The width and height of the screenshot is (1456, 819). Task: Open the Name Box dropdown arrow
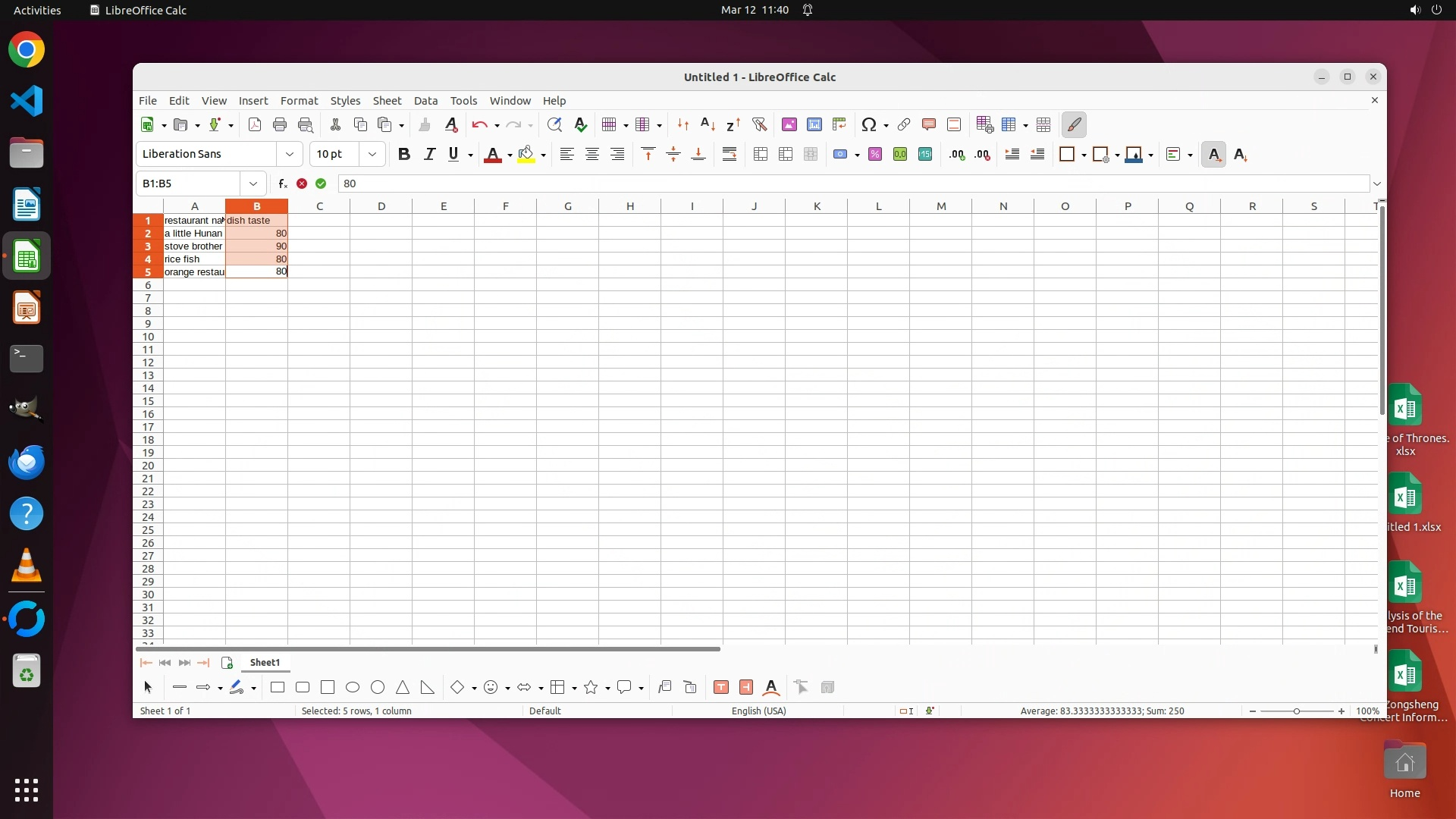pyautogui.click(x=253, y=184)
